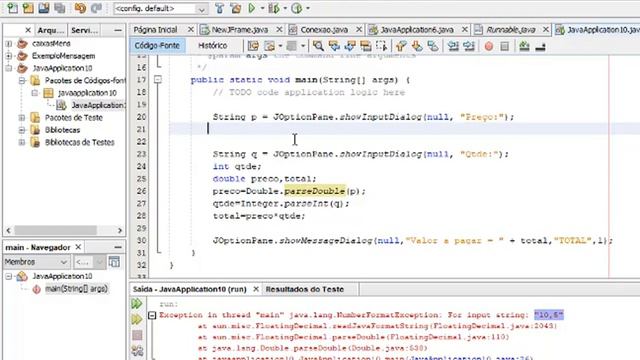Switch to the NewJFrame.java tab
The width and height of the screenshot is (640, 360).
coord(239,30)
